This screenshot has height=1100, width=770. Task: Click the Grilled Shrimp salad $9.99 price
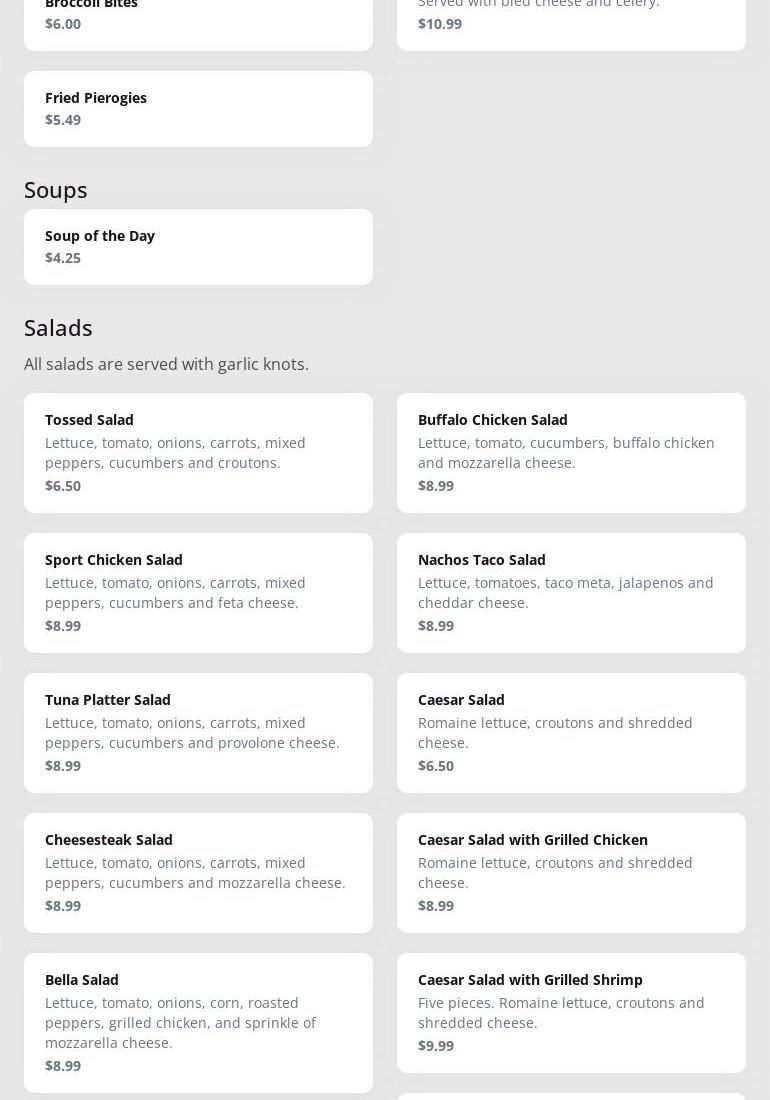[x=436, y=1046]
